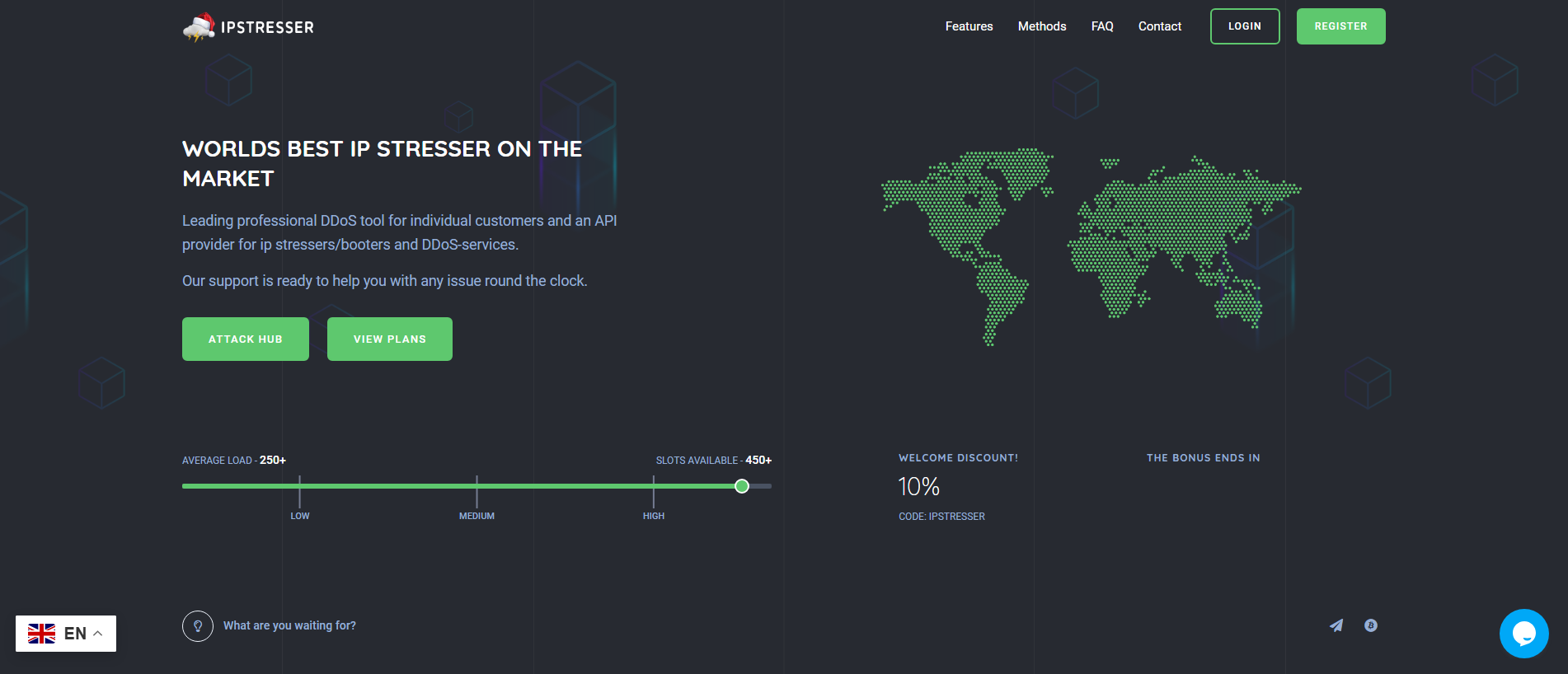Click the ATTACK HUB button
The height and width of the screenshot is (674, 1568).
pos(246,339)
